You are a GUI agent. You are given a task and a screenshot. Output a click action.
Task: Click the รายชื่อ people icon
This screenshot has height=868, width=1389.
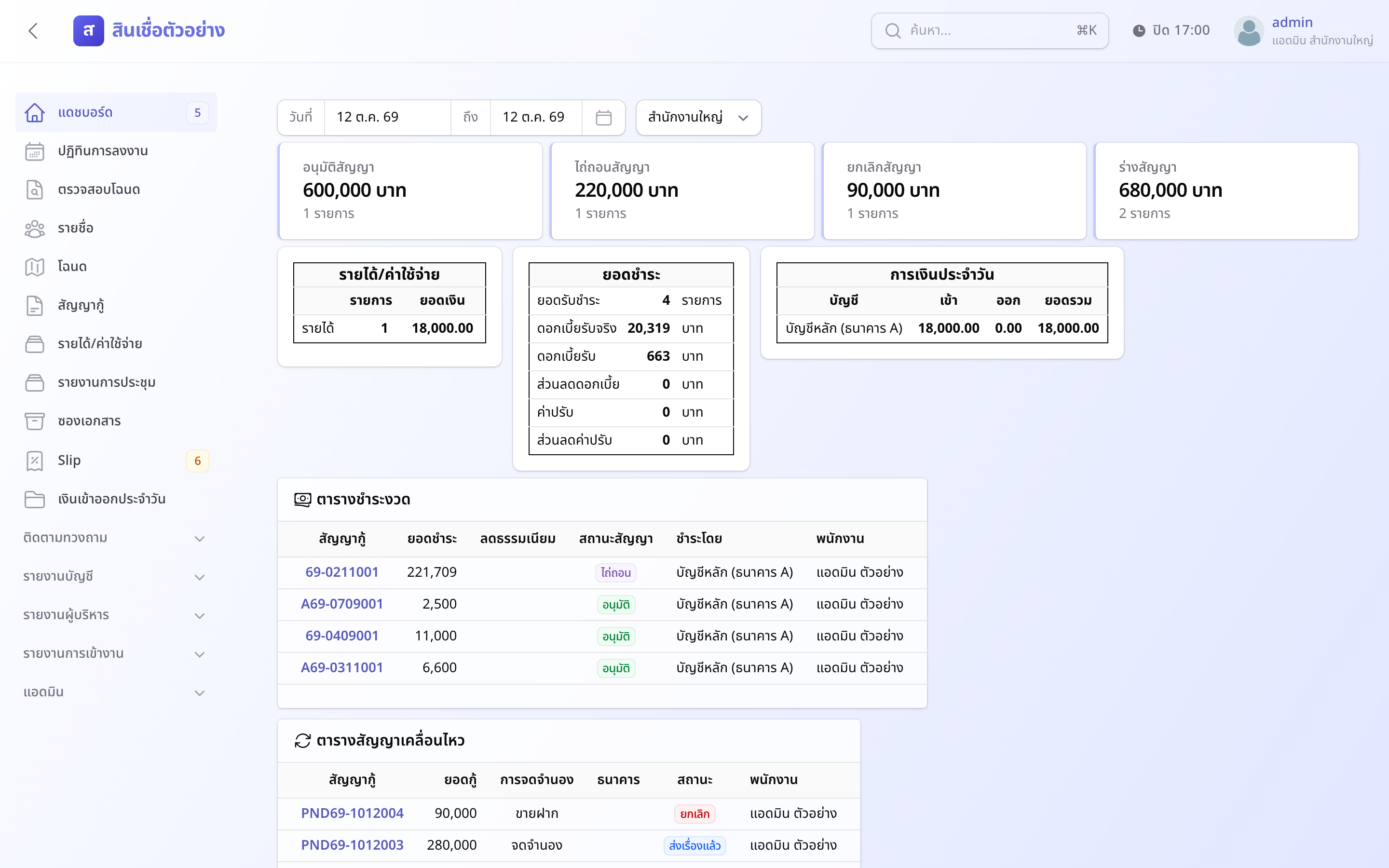(x=34, y=229)
